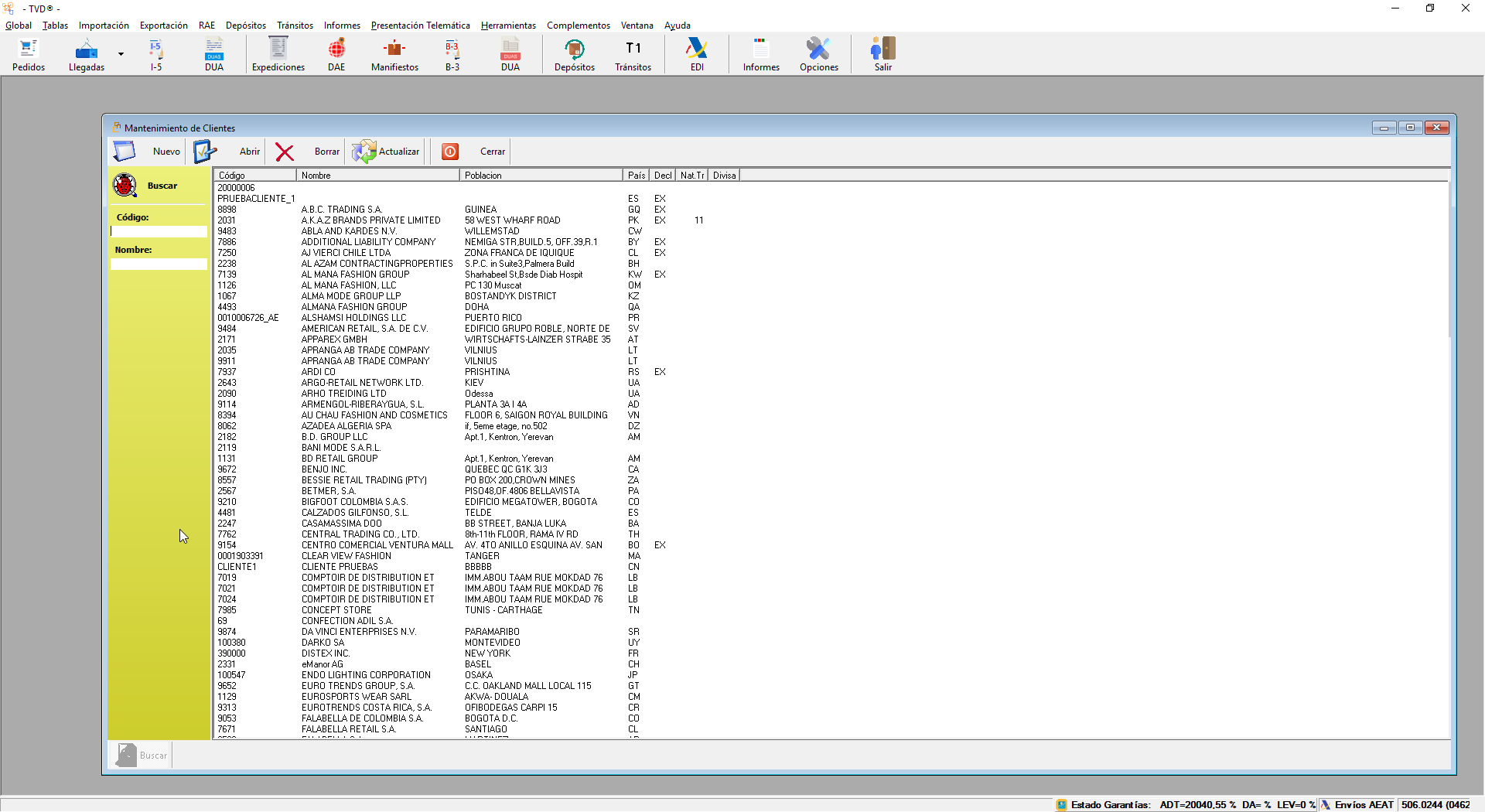The image size is (1485, 812).
Task: Click the Nuevo button
Action: click(148, 152)
